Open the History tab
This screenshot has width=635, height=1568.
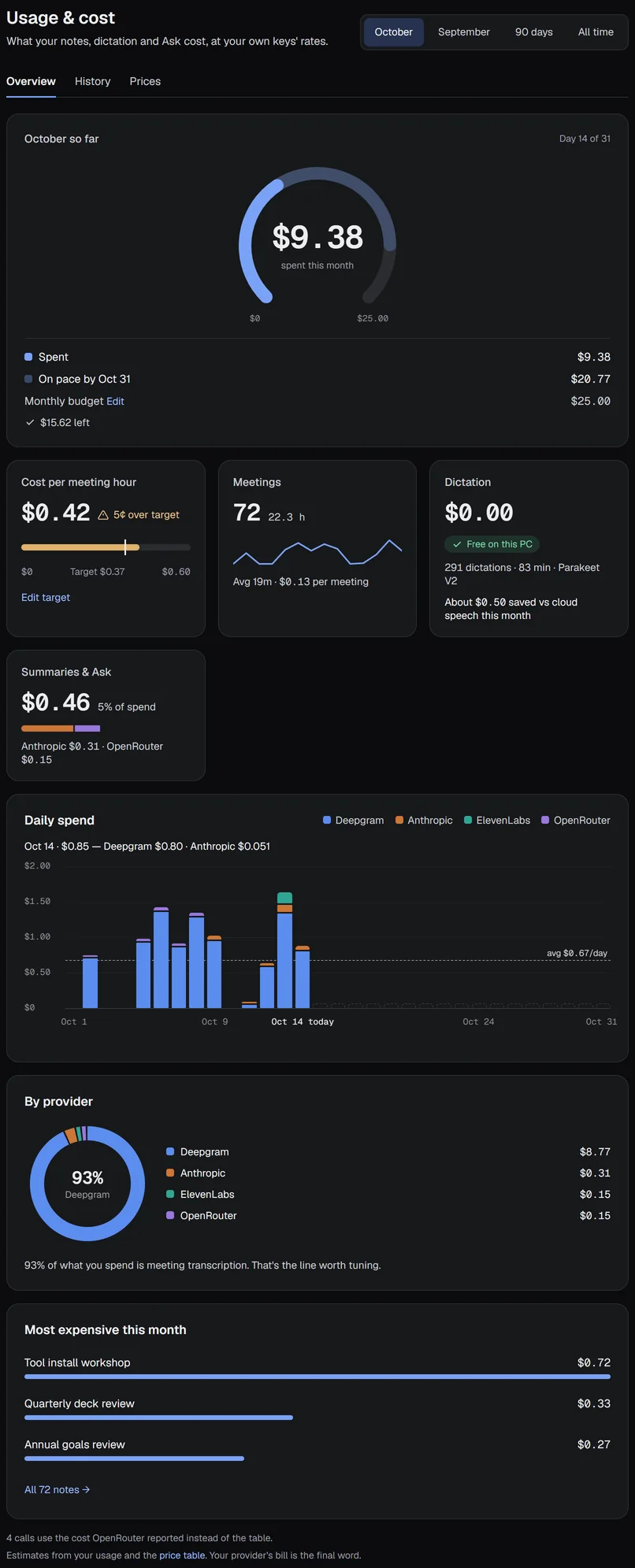92,81
